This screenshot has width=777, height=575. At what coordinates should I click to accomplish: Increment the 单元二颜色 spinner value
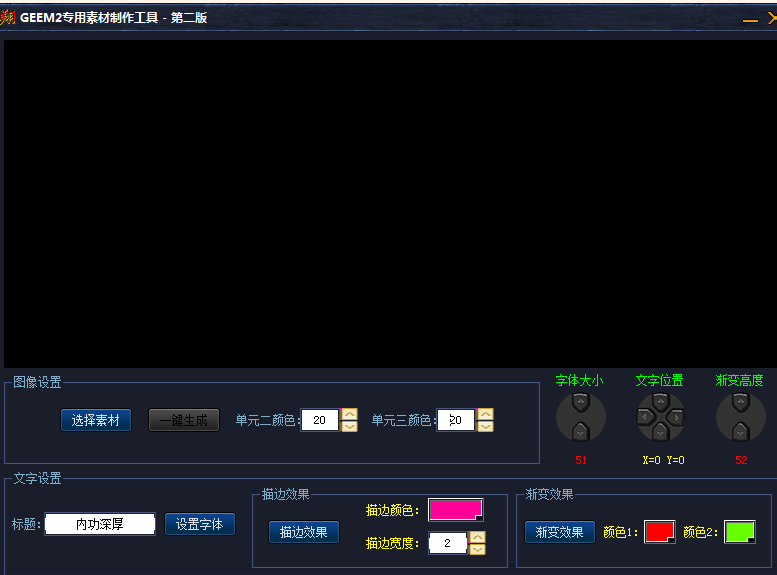[349, 414]
